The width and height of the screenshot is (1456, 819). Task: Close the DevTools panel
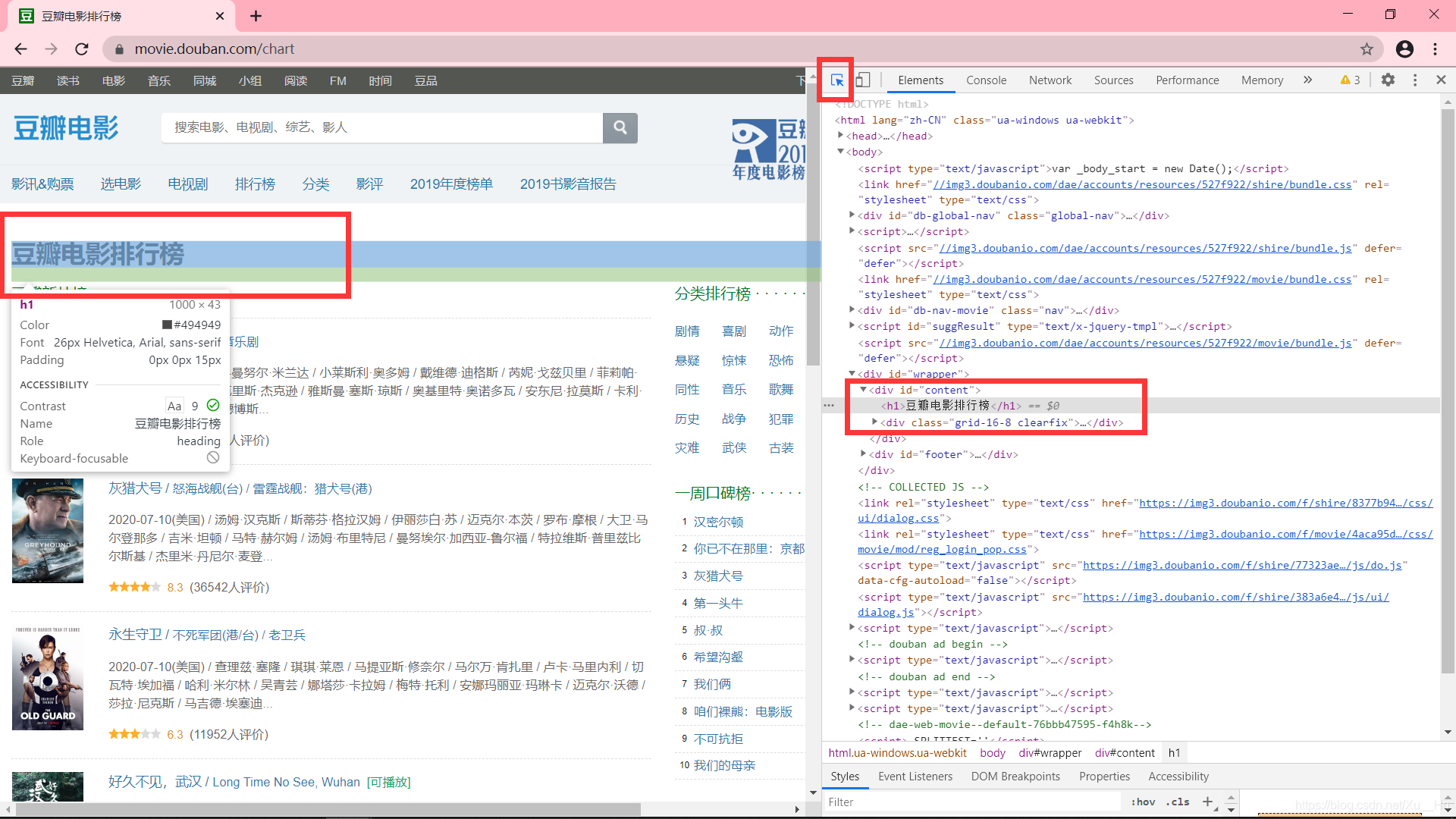pyautogui.click(x=1441, y=80)
